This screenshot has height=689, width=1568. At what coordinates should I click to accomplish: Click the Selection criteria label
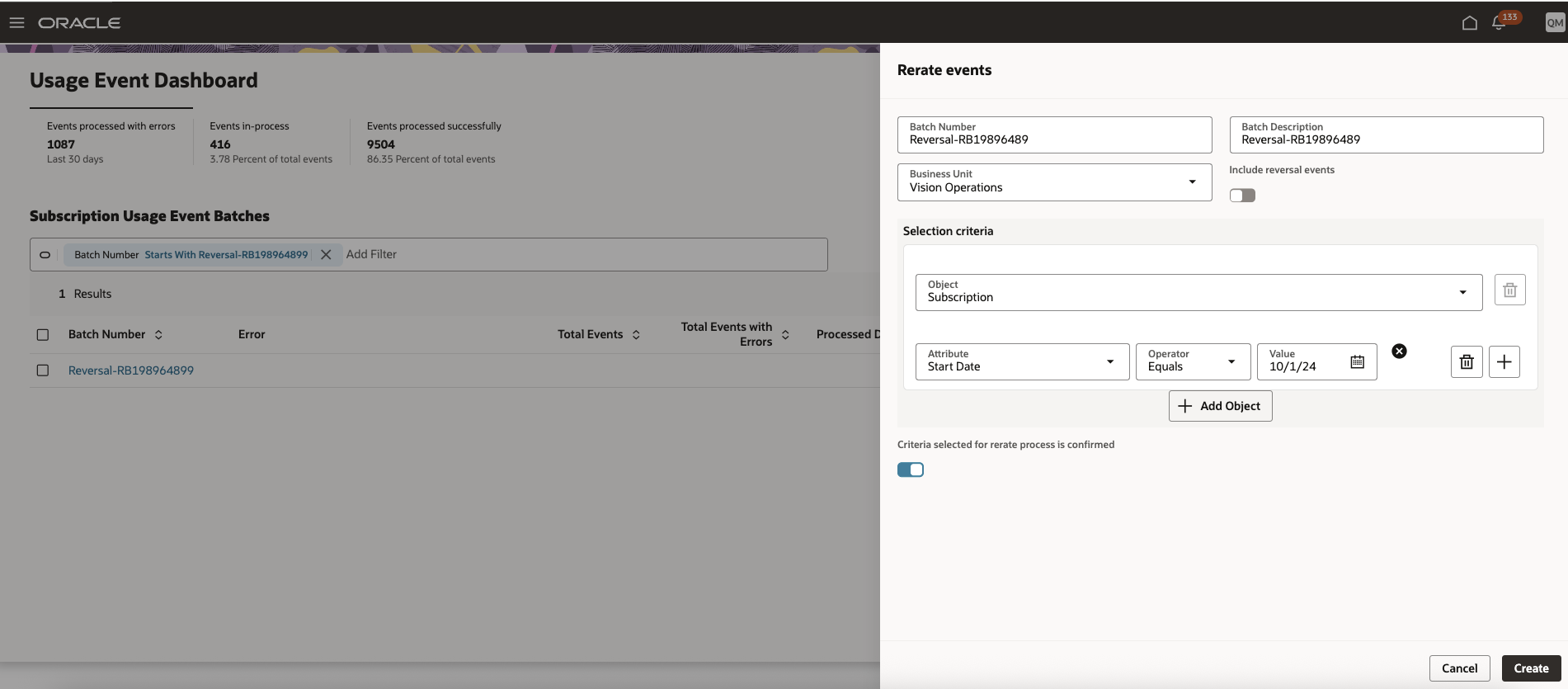point(948,231)
